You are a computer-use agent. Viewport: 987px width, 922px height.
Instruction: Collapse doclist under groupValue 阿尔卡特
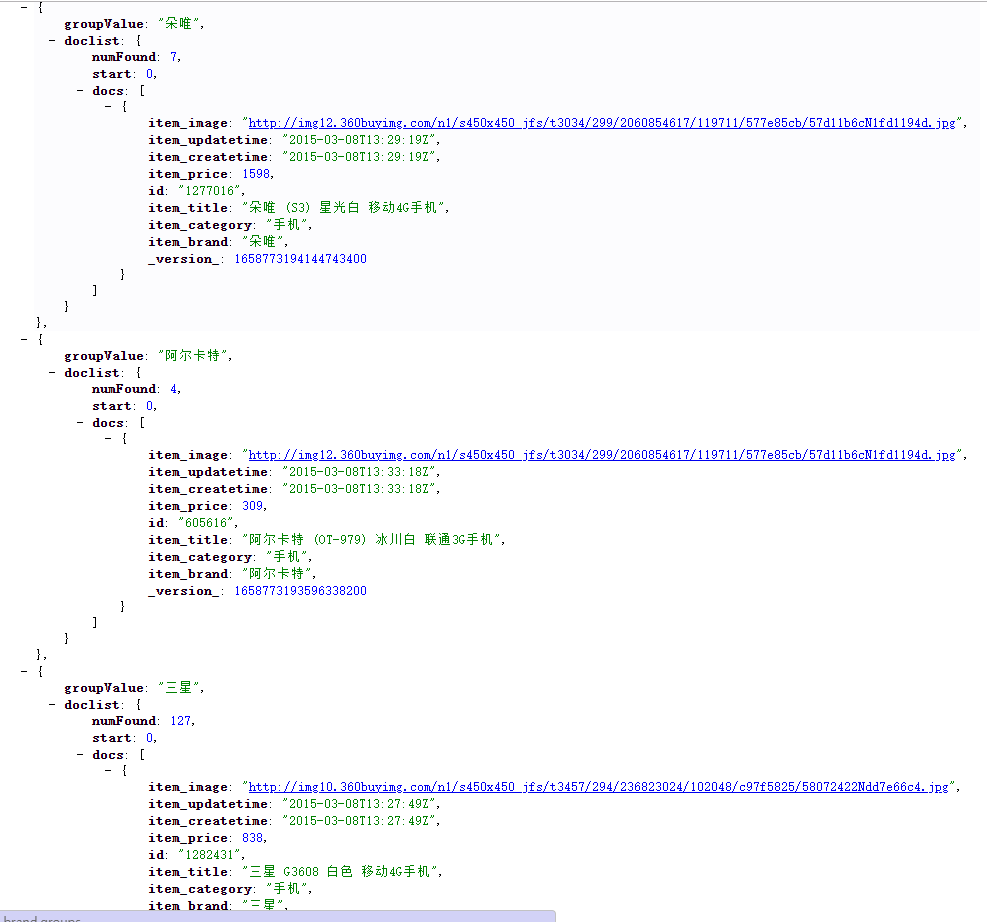pyautogui.click(x=52, y=373)
